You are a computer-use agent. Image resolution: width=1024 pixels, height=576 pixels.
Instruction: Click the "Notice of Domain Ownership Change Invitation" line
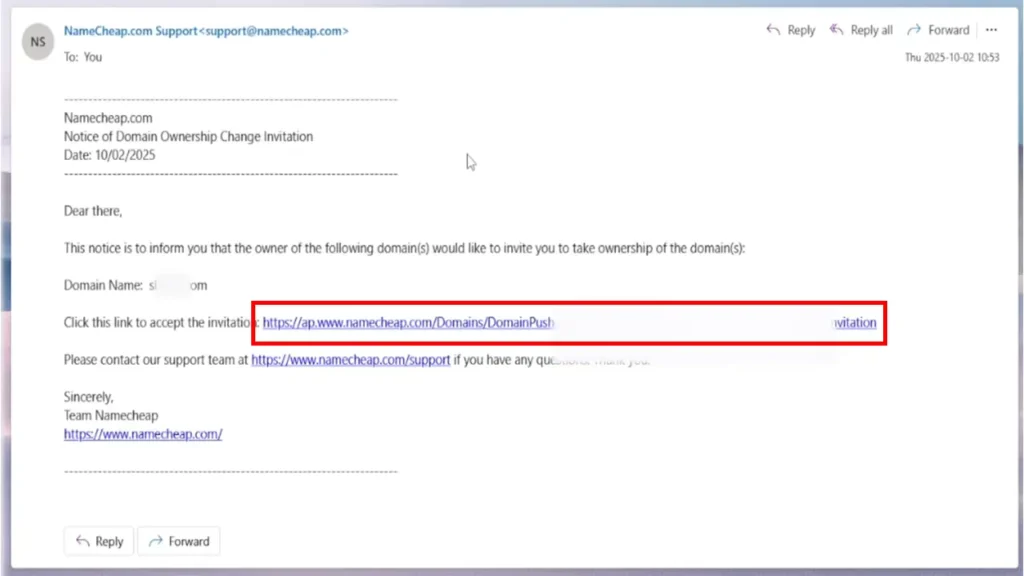coord(188,136)
